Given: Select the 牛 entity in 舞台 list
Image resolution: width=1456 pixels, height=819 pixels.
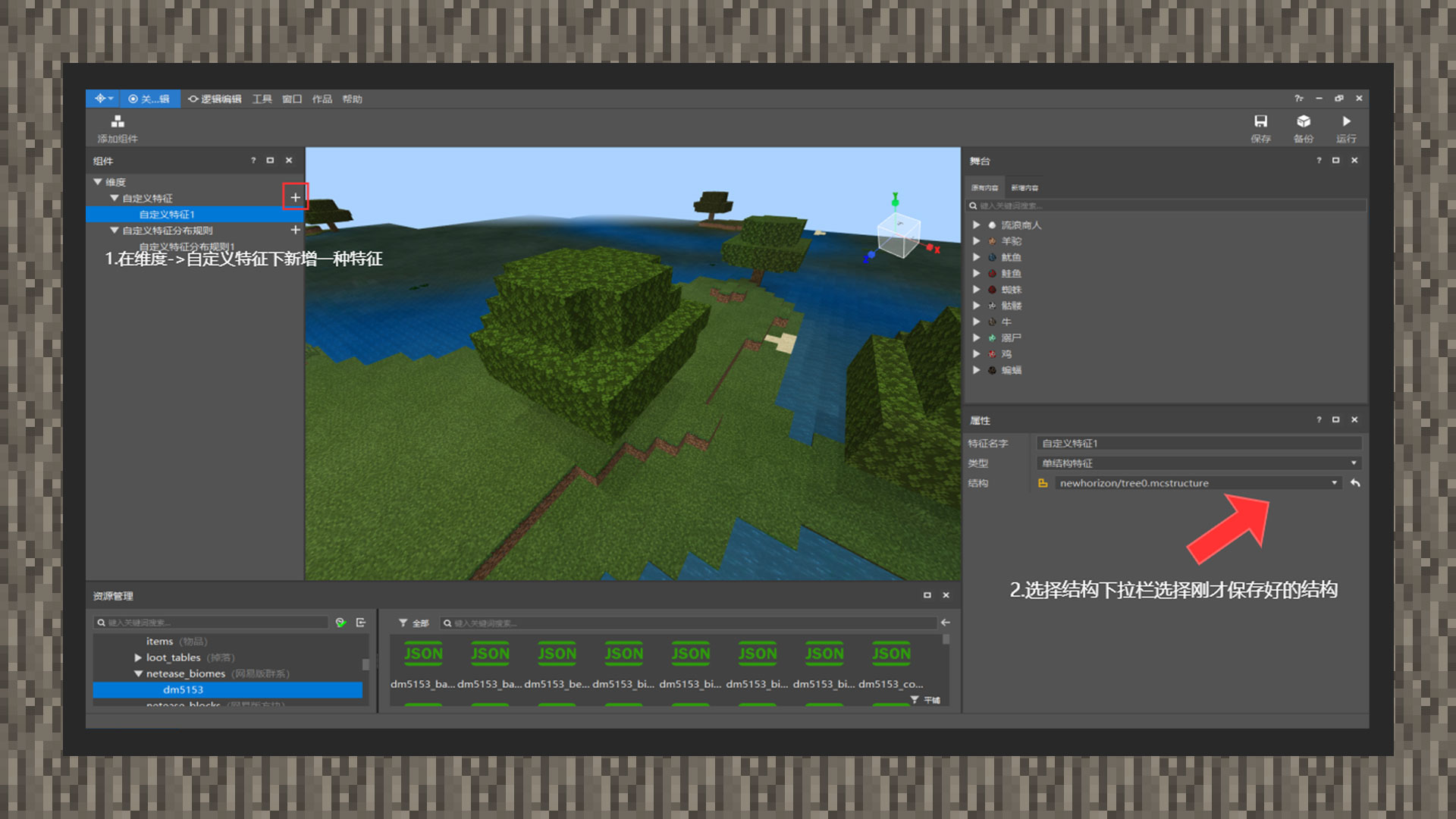Looking at the screenshot, I should point(1006,322).
